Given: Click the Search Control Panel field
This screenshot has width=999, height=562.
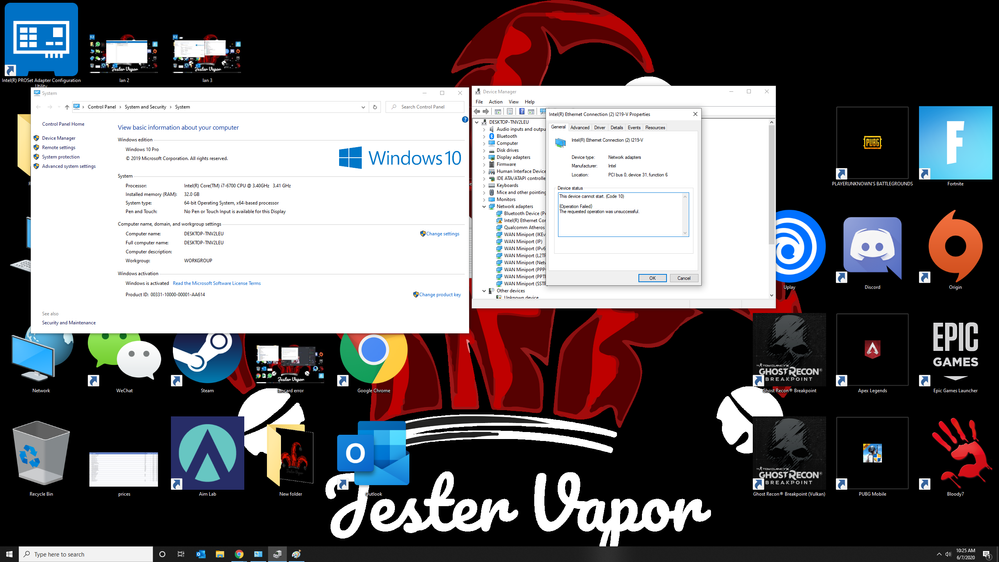Looking at the screenshot, I should [x=425, y=107].
